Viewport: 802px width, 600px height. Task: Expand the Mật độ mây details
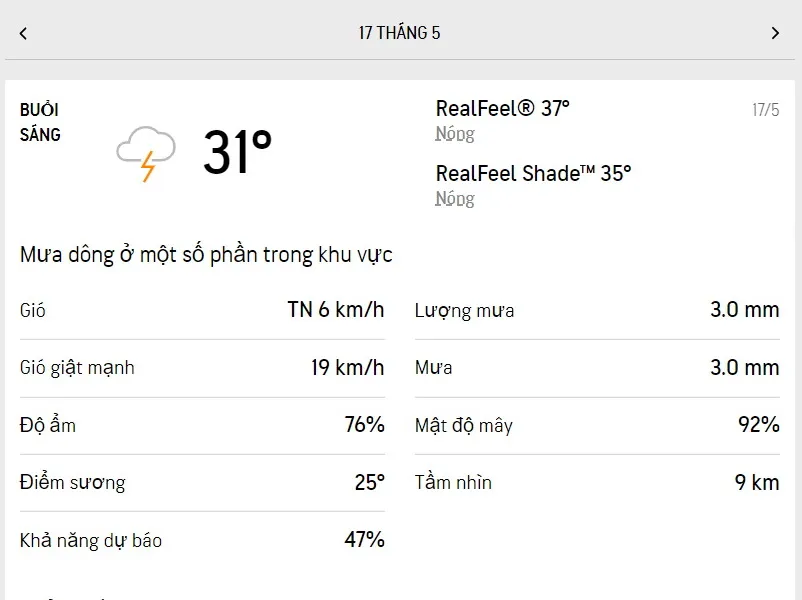tap(600, 425)
